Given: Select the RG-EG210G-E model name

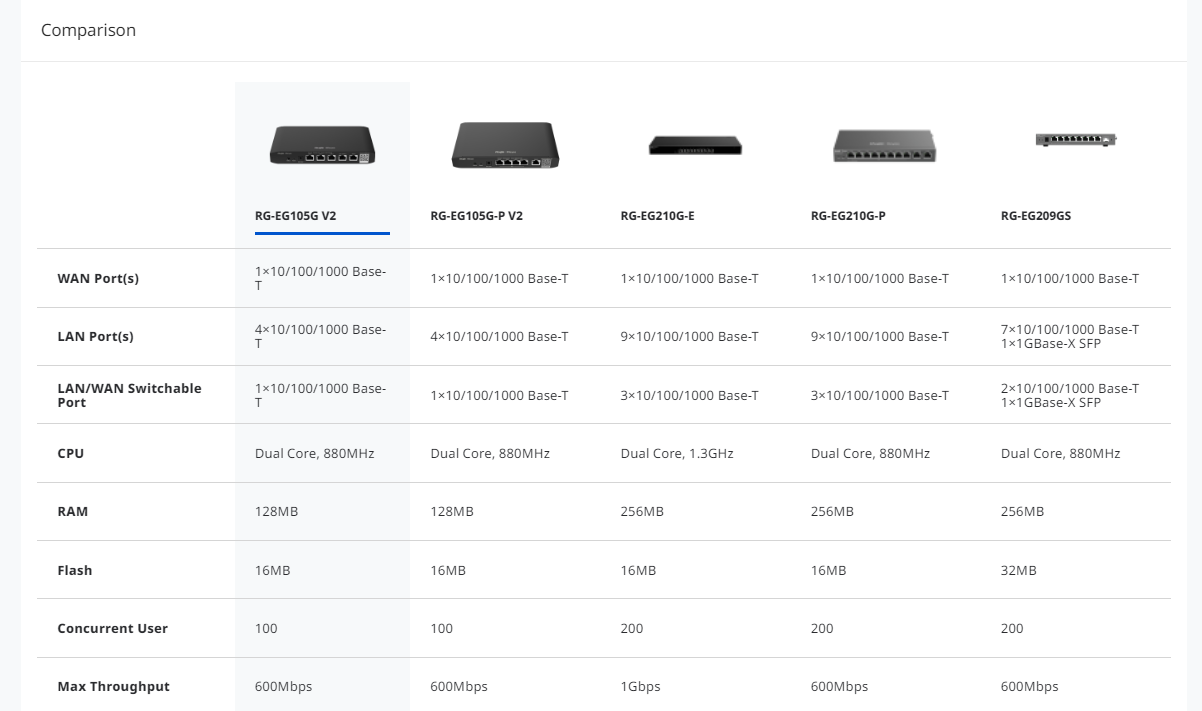Looking at the screenshot, I should (x=657, y=215).
